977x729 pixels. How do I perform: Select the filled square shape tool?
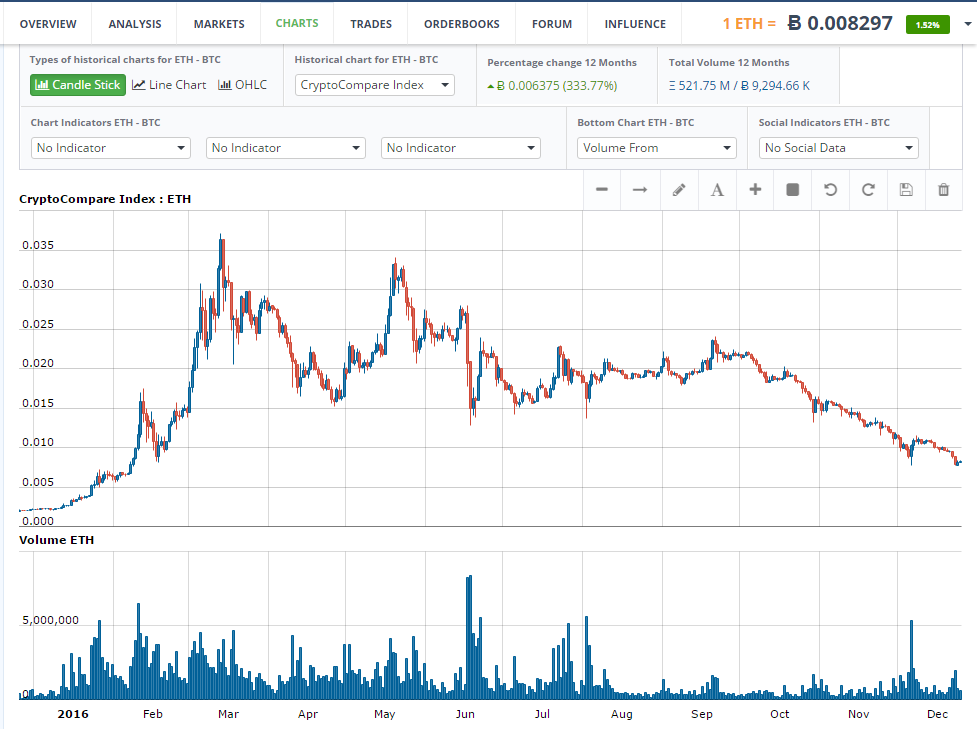793,190
